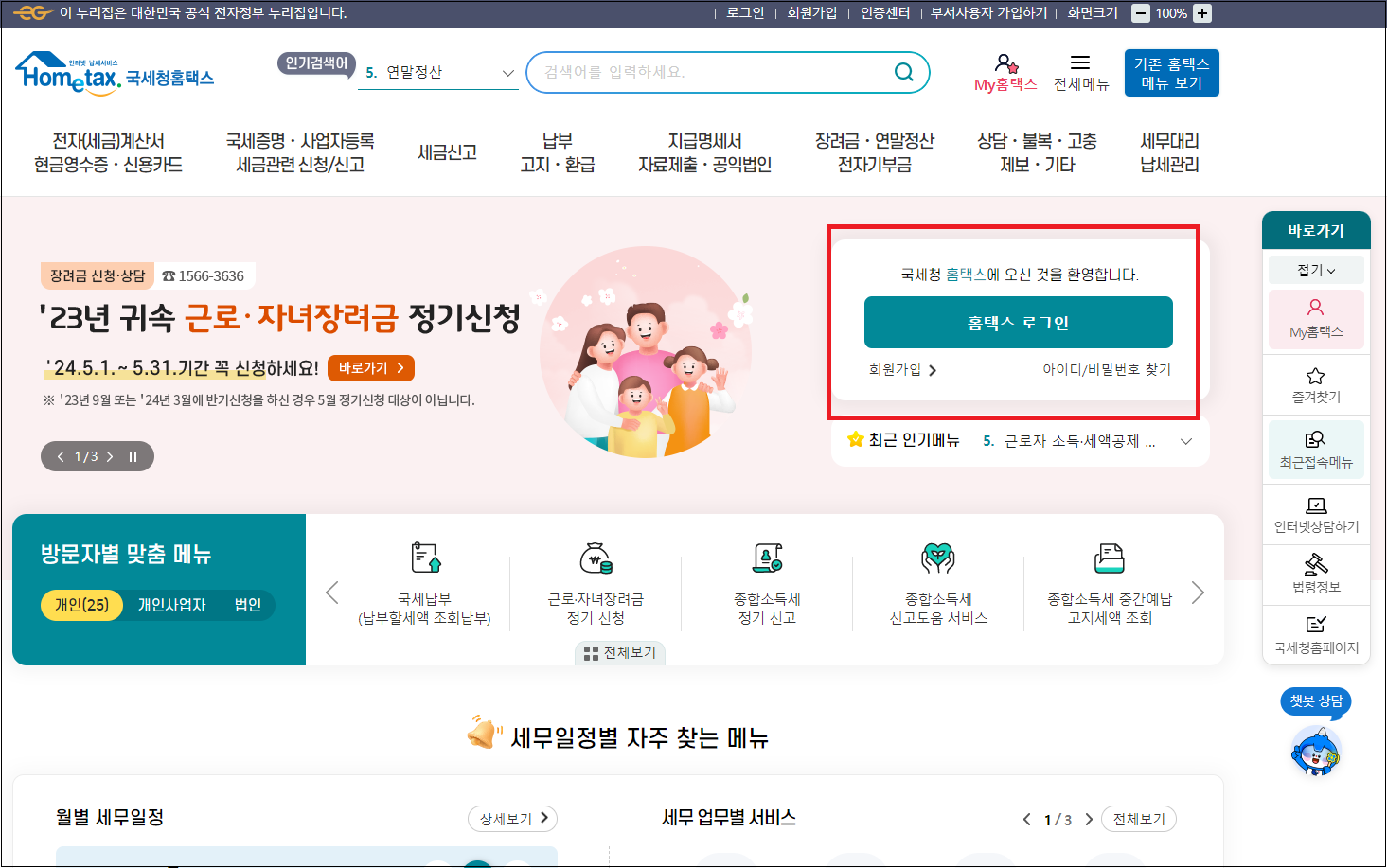Screen dimensions: 1387x868
Task: Open 납부 고지·환급 menu
Action: click(558, 152)
